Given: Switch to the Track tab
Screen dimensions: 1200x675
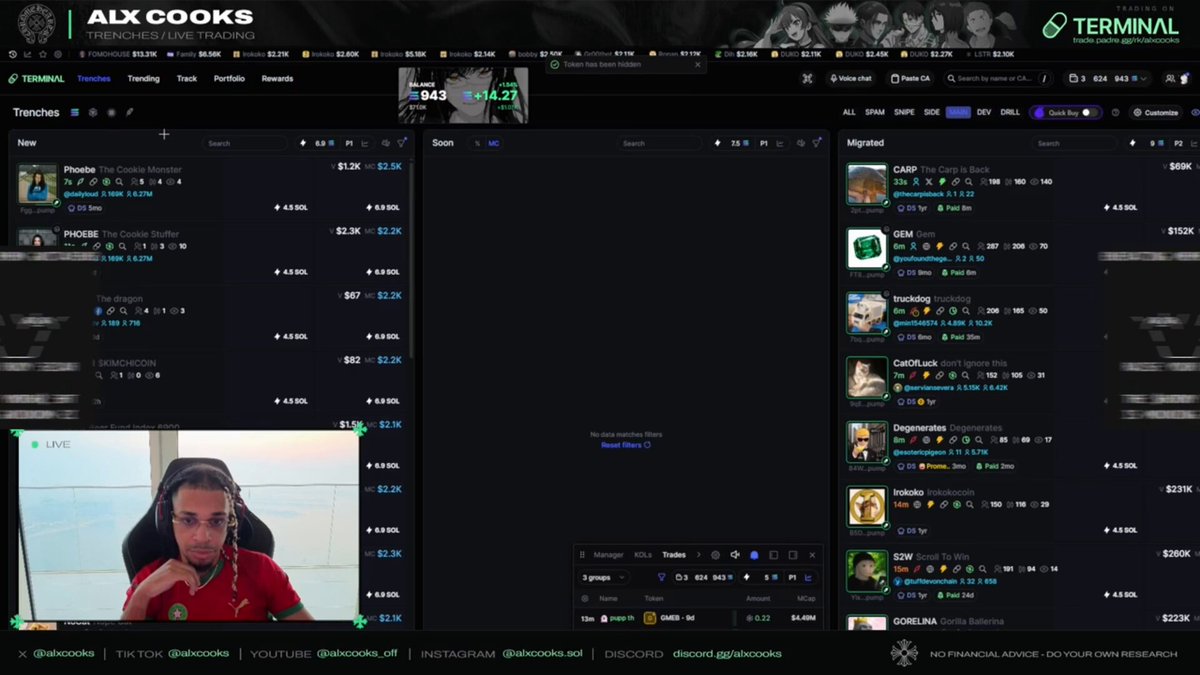Looking at the screenshot, I should click(187, 78).
